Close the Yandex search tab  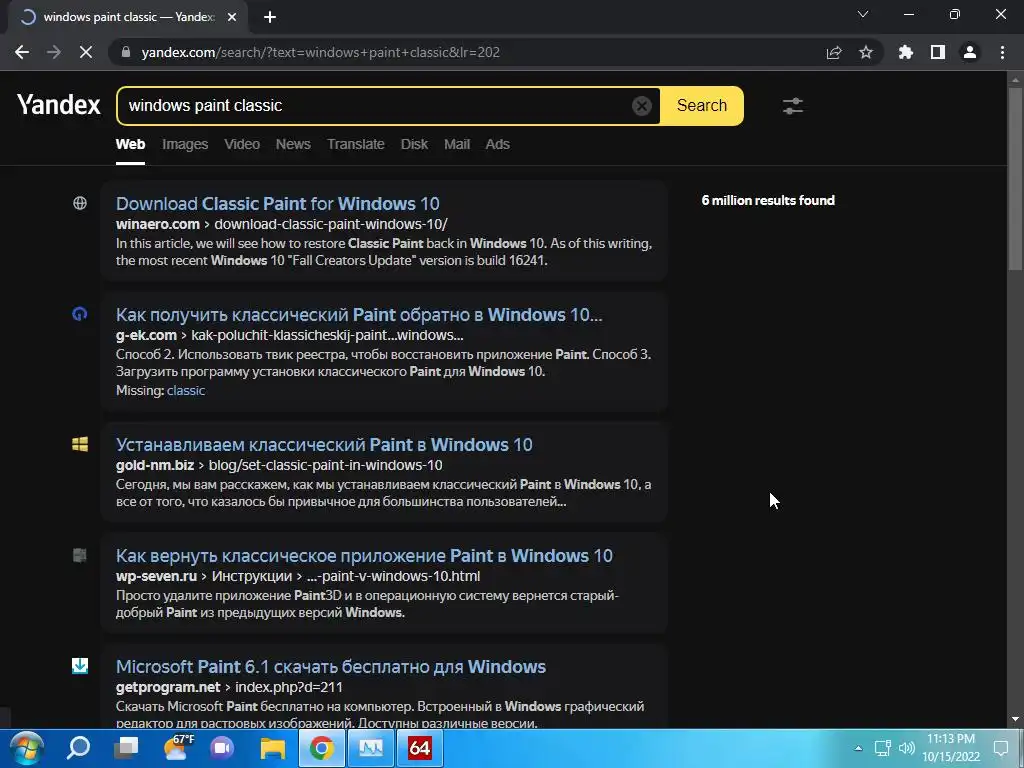232,17
